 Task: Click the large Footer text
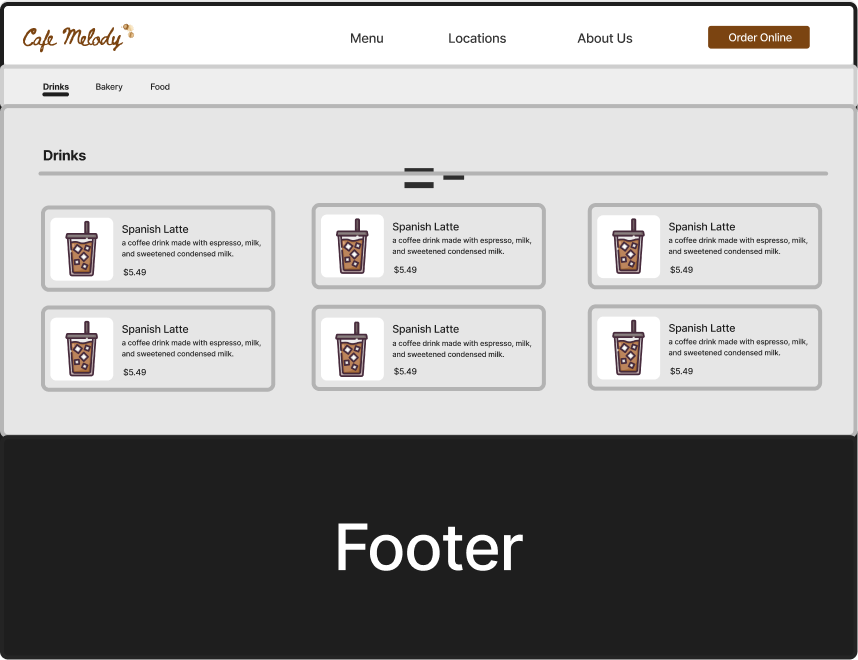[x=429, y=547]
